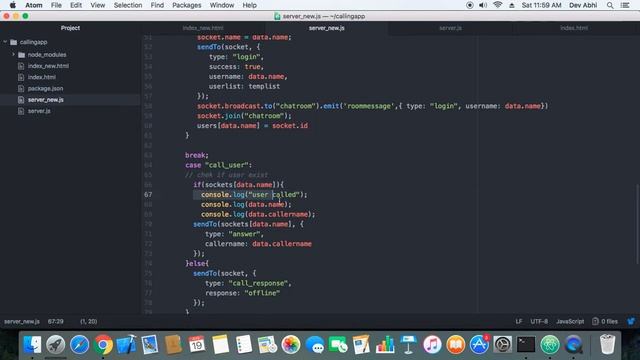640x360 pixels.
Task: Click server_new.js filename in status bar
Action: coord(22,321)
